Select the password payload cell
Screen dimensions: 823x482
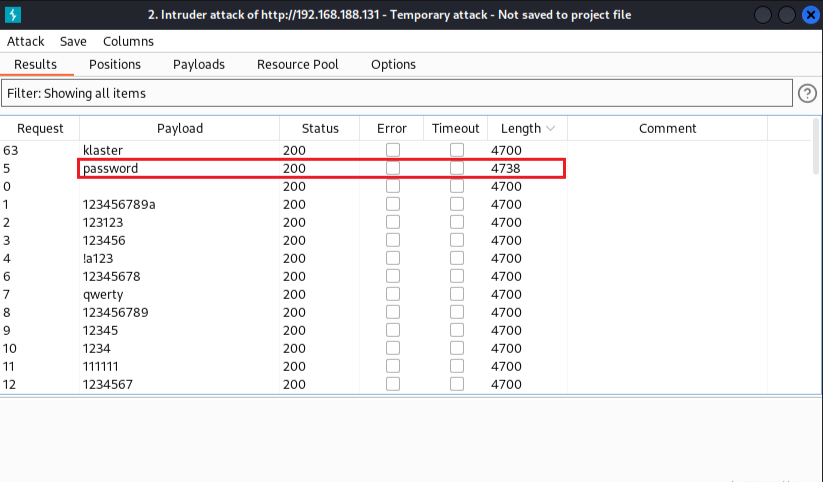point(180,168)
